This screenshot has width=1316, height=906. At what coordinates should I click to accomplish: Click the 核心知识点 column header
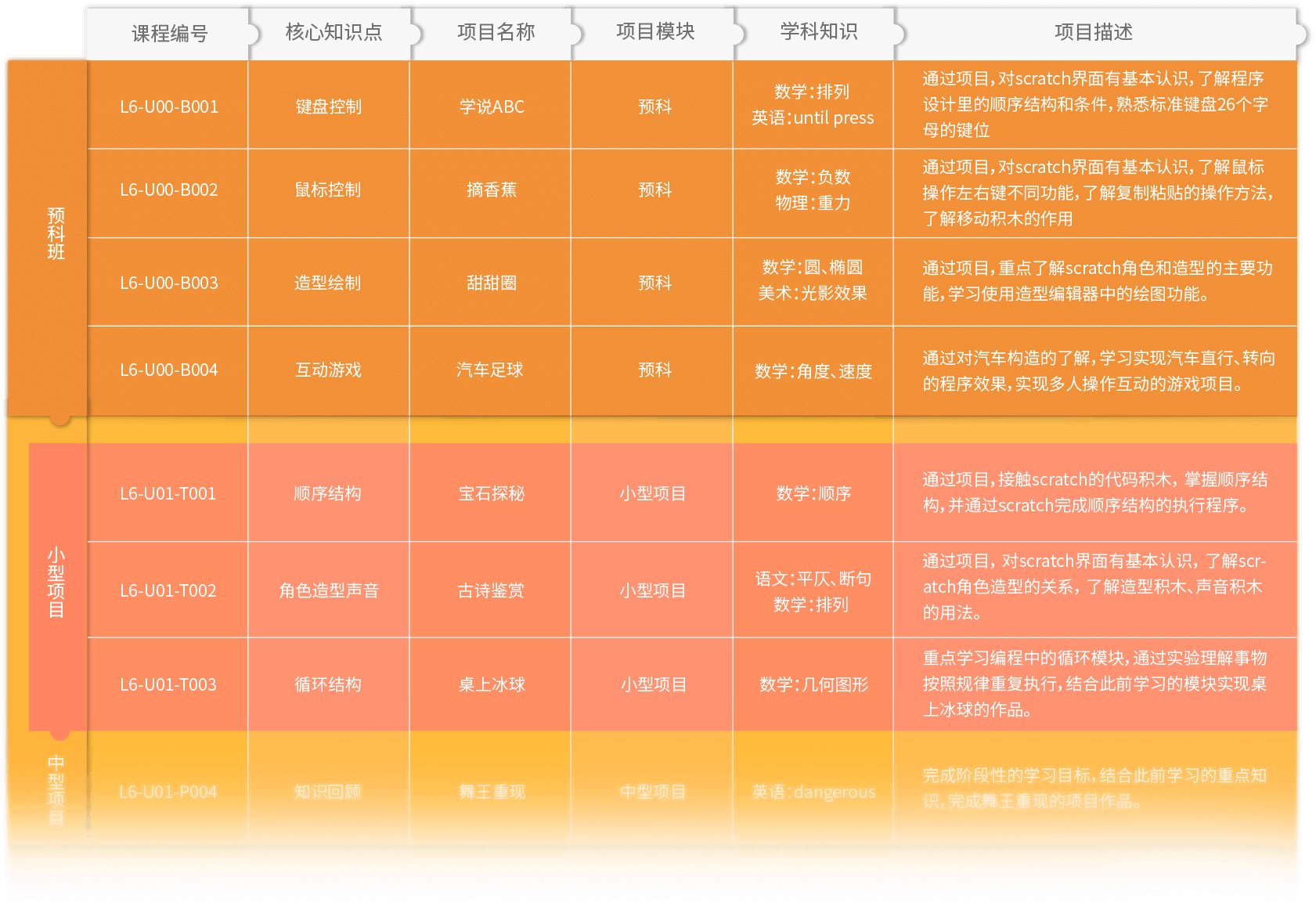coord(334,32)
